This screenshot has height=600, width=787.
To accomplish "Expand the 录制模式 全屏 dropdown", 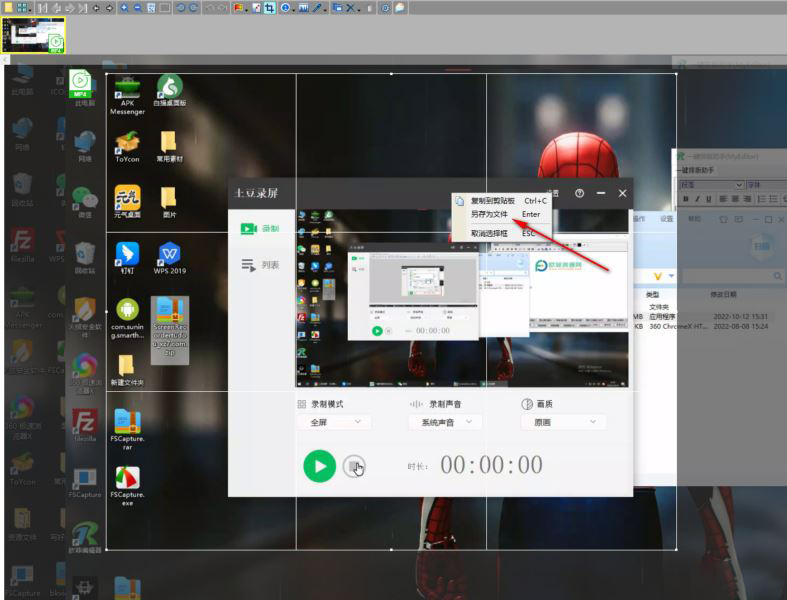I will click(x=334, y=422).
